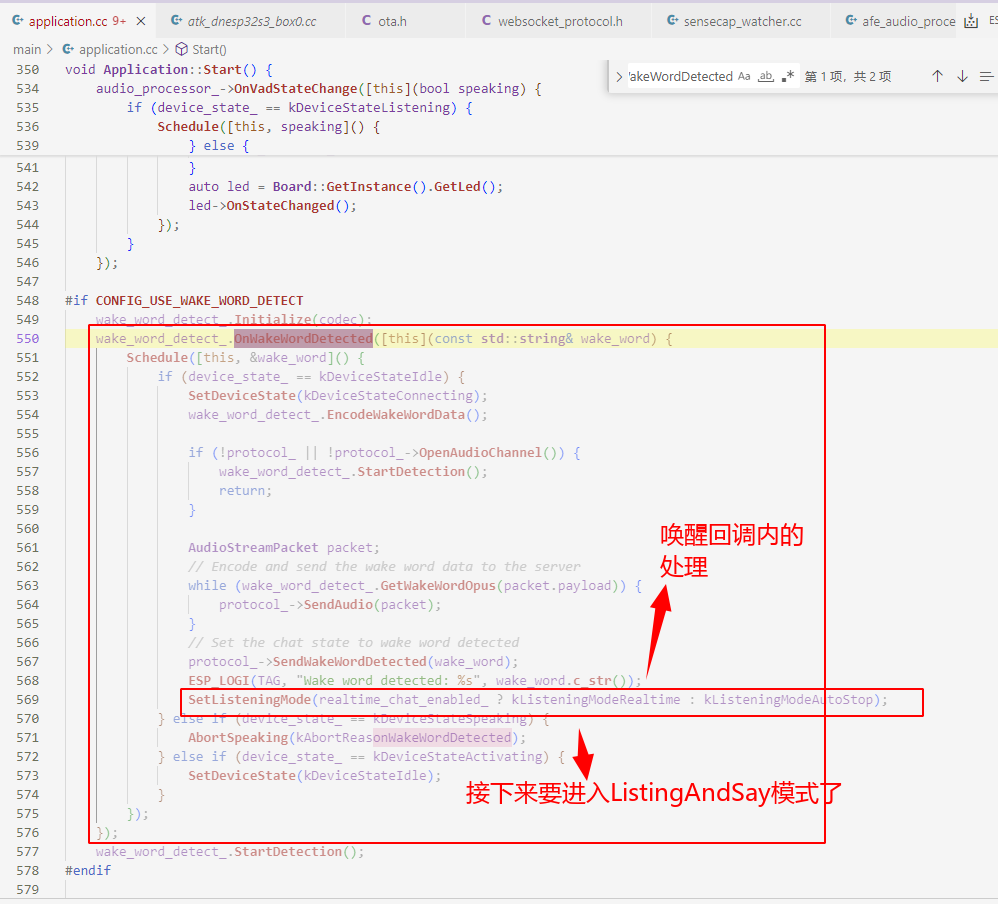Click 'led->OnStateChanged();' on line 543
The height and width of the screenshot is (904, 998).
coord(272,206)
